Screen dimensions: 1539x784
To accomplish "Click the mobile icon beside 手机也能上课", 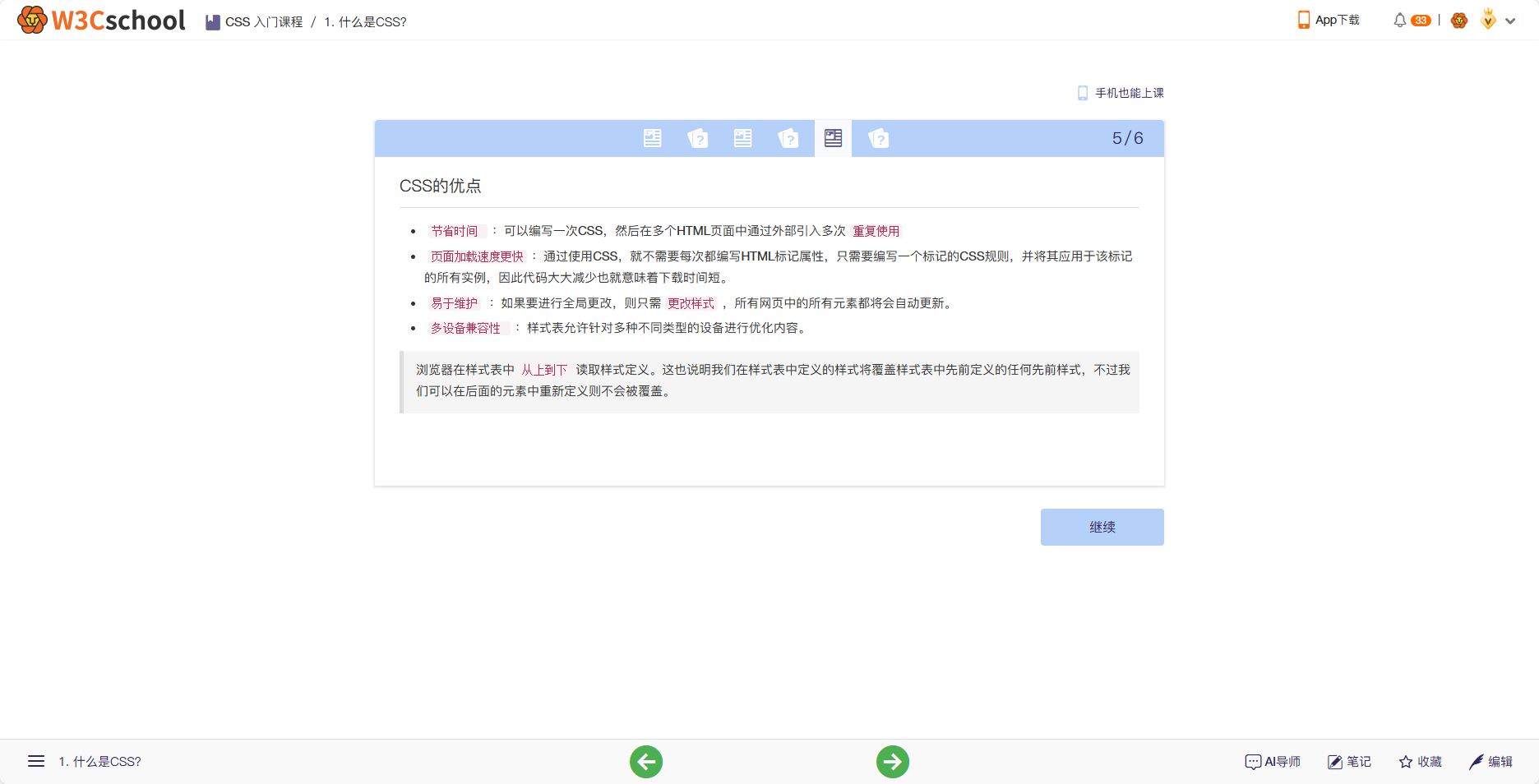I will coord(1083,93).
